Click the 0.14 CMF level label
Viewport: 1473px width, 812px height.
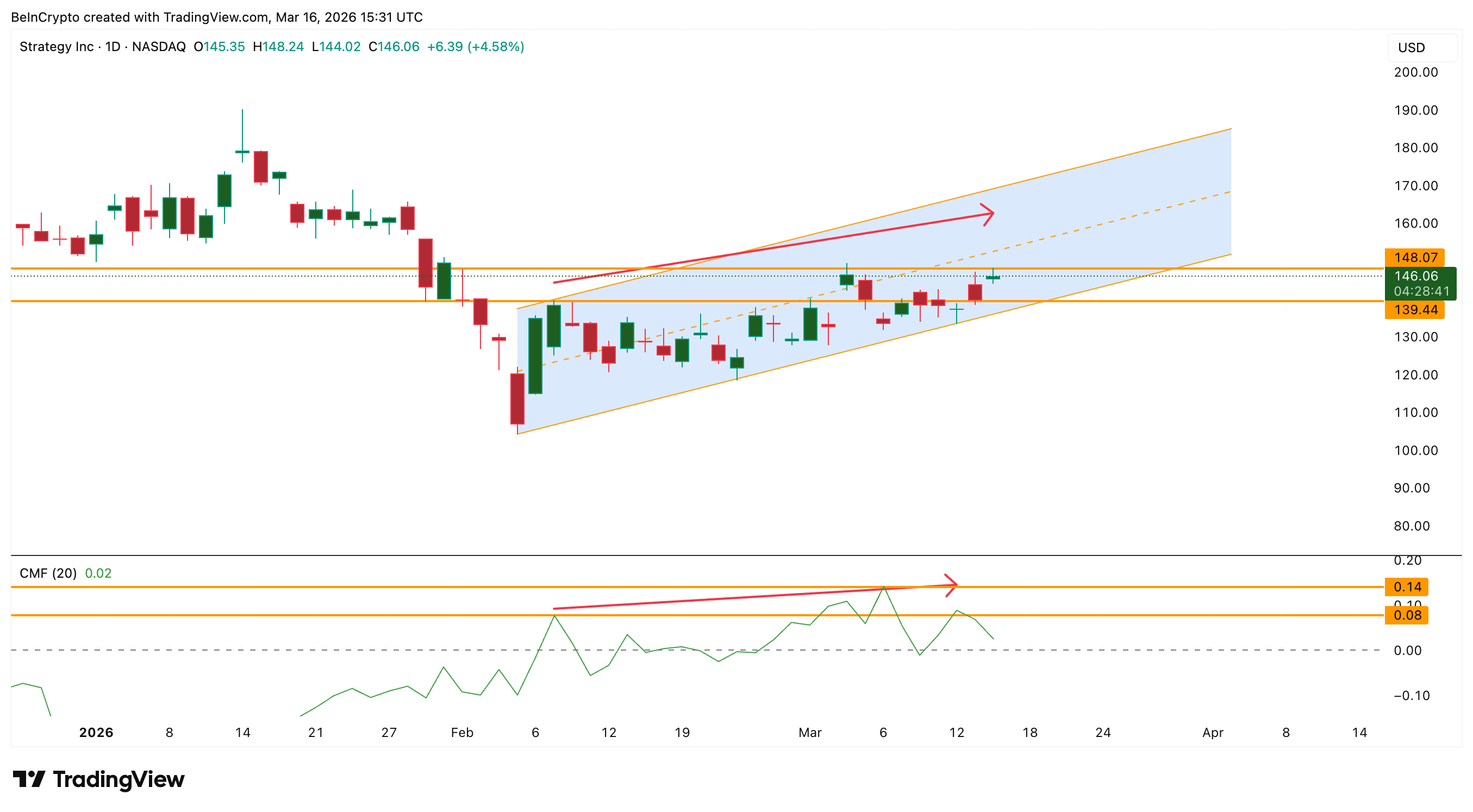(x=1406, y=586)
